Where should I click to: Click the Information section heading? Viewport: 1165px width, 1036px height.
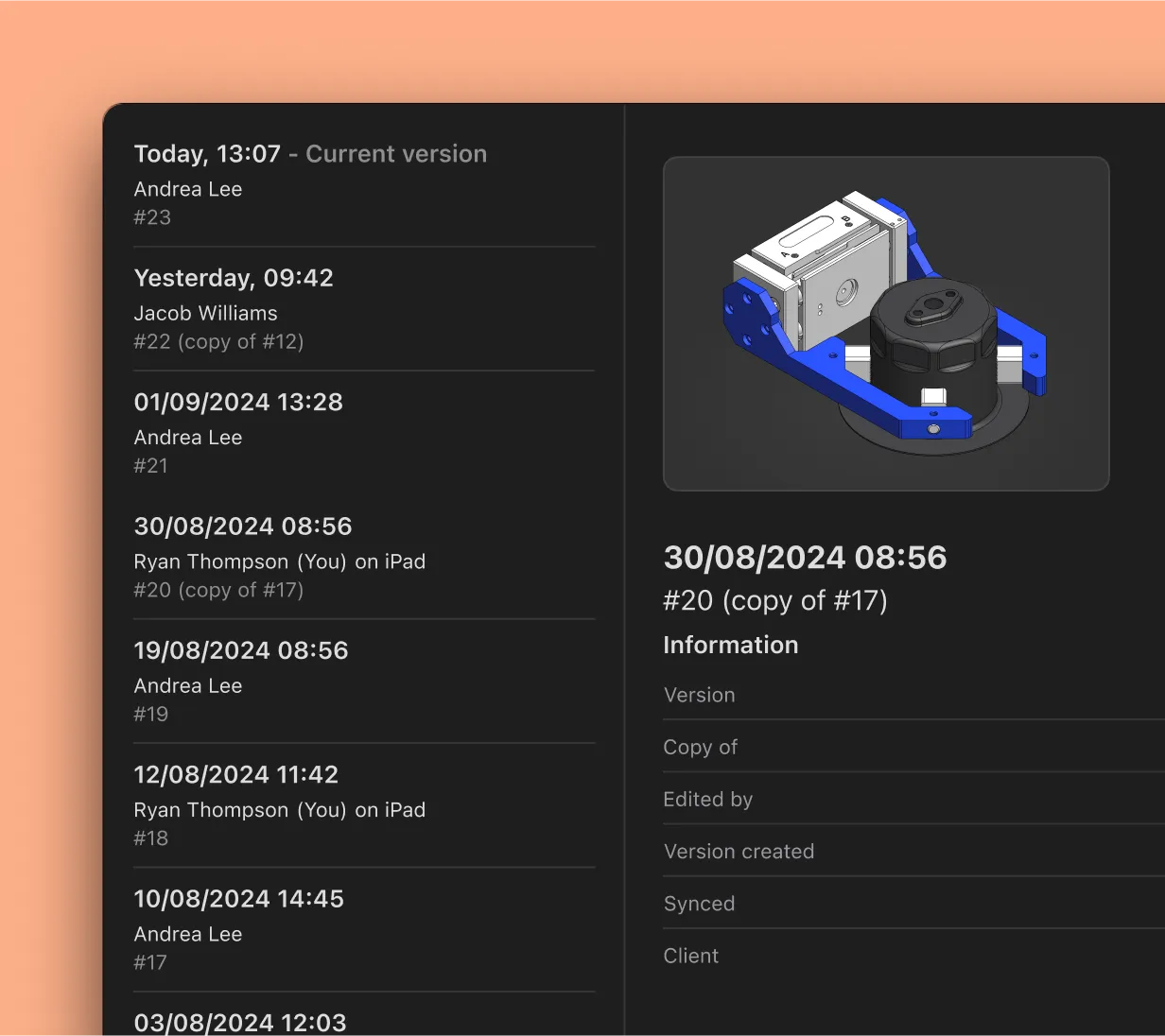click(x=731, y=645)
